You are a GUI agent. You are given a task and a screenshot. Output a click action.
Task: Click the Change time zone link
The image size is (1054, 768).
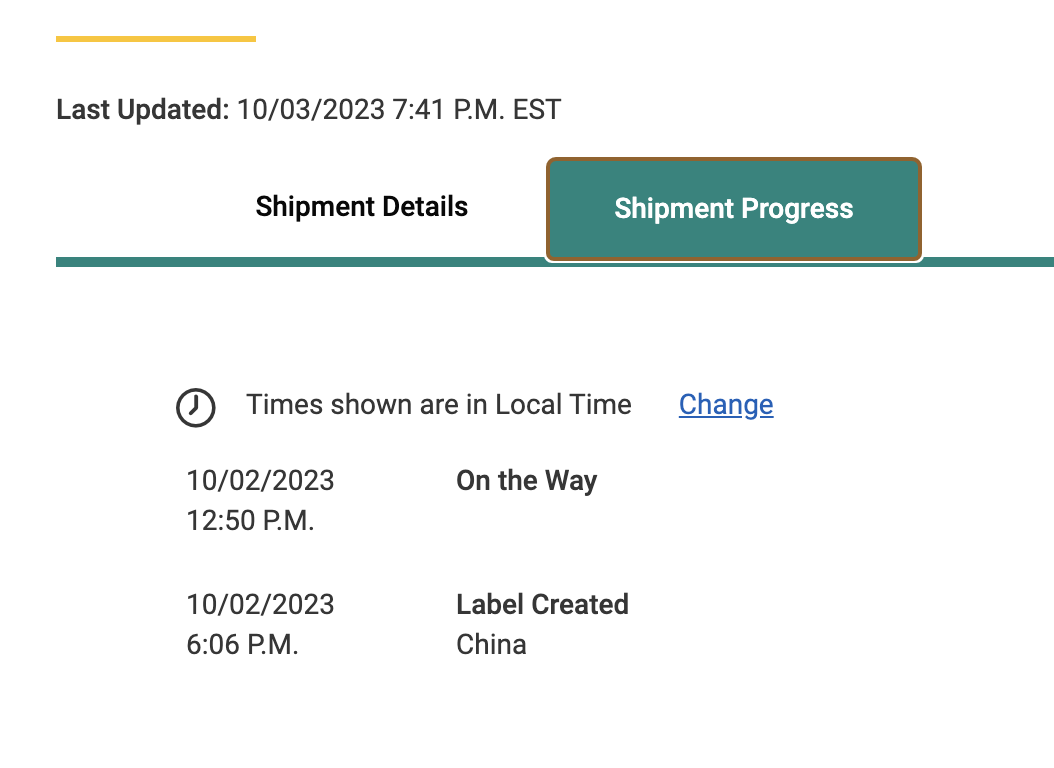725,405
